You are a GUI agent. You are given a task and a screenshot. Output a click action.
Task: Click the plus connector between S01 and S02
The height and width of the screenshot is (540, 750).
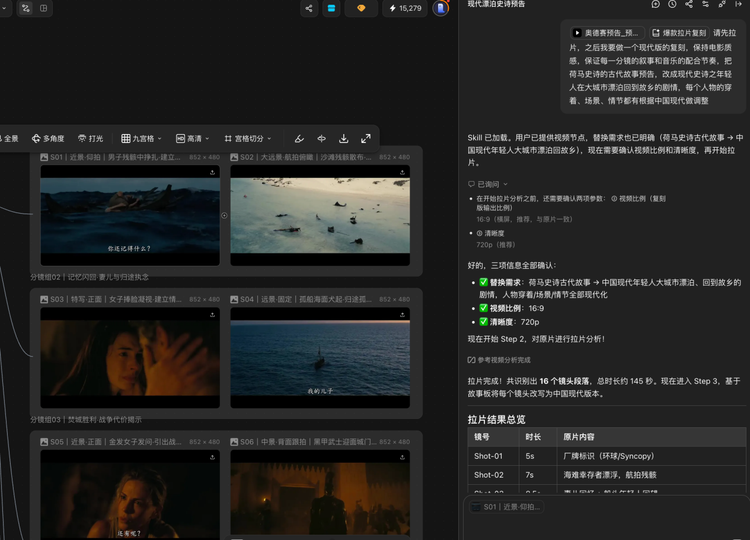click(224, 216)
